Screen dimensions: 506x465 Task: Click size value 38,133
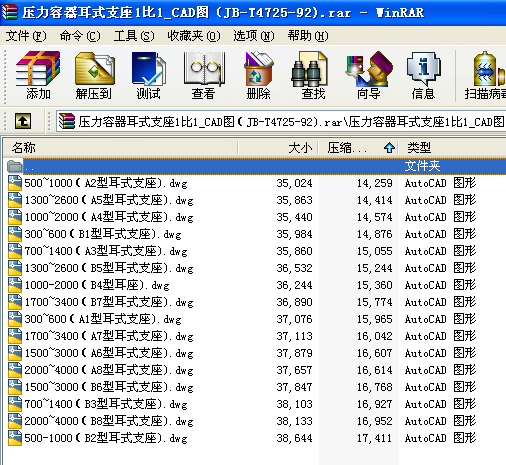pyautogui.click(x=294, y=421)
